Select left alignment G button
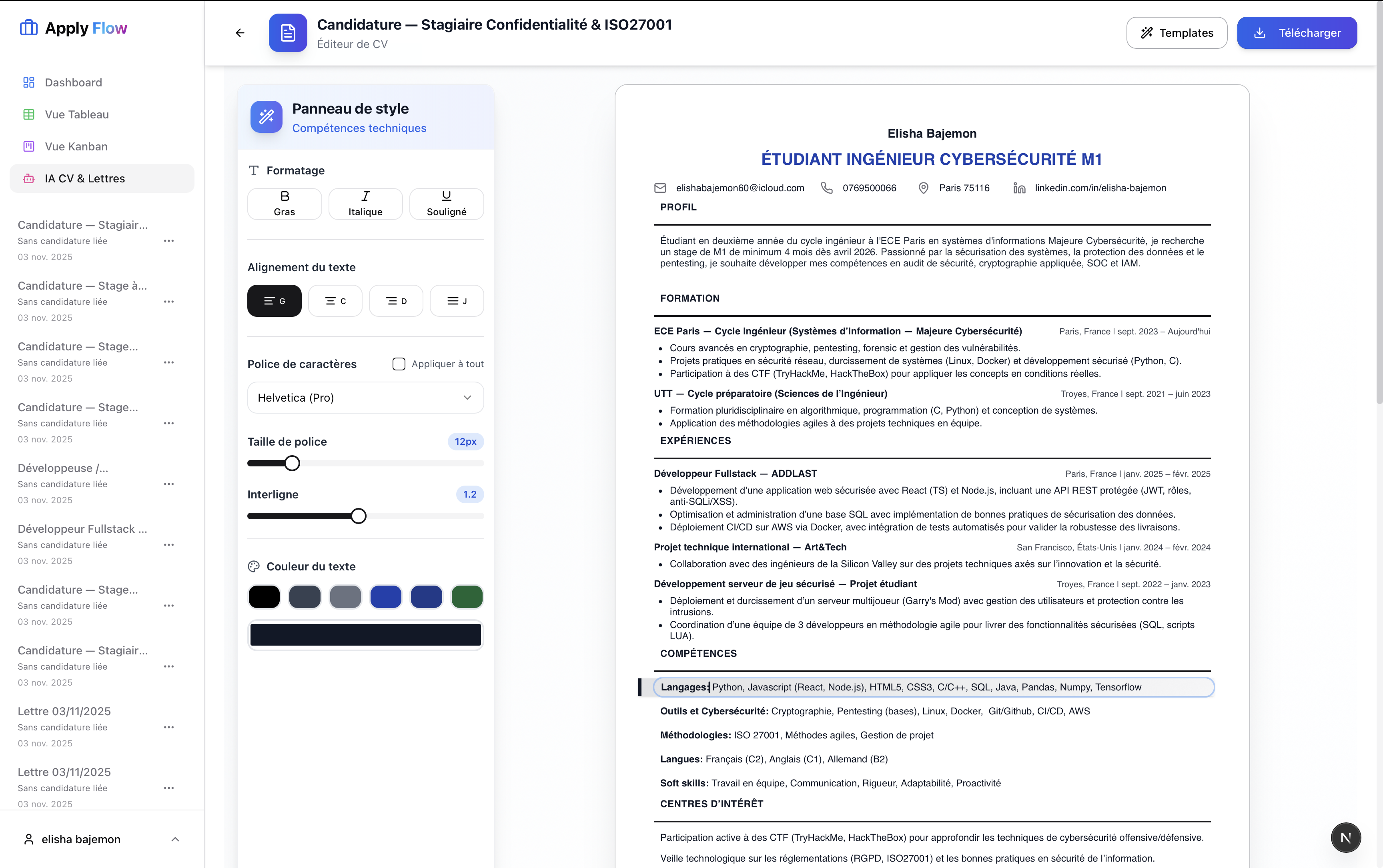 (275, 301)
